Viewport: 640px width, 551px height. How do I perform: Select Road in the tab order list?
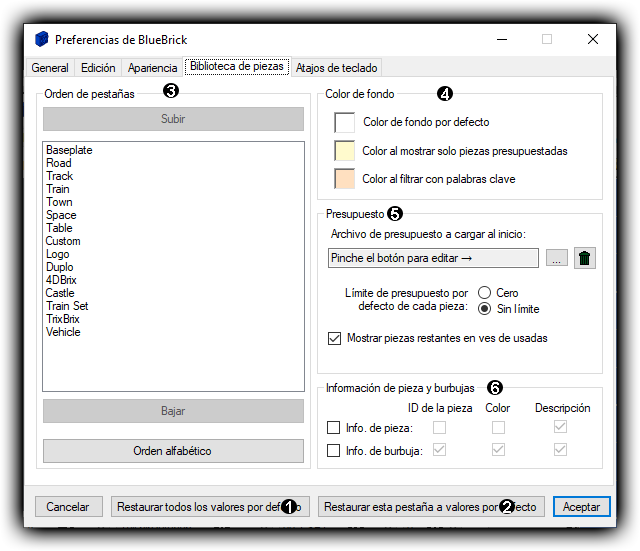click(x=173, y=163)
